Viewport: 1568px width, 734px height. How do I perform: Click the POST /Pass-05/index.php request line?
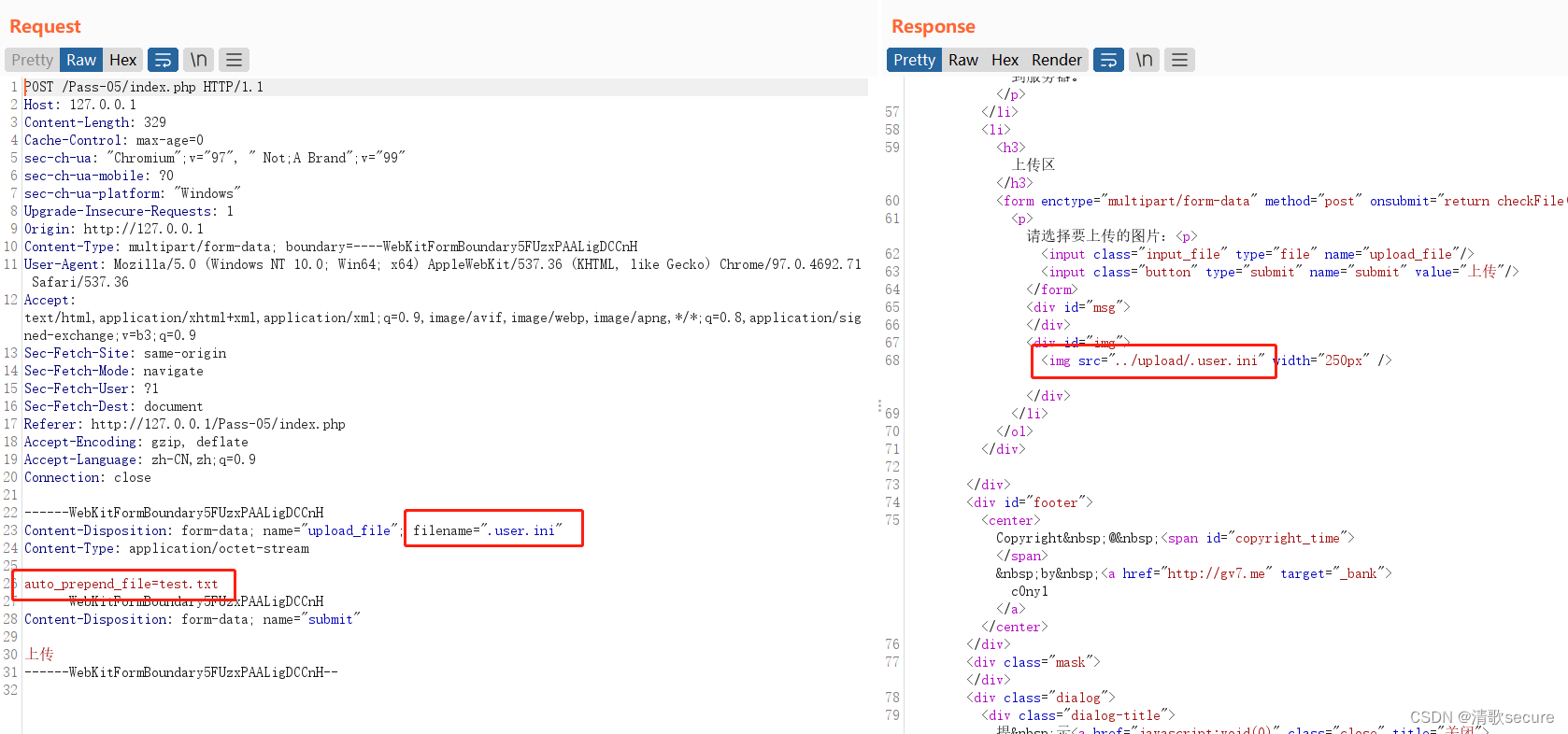pos(144,87)
